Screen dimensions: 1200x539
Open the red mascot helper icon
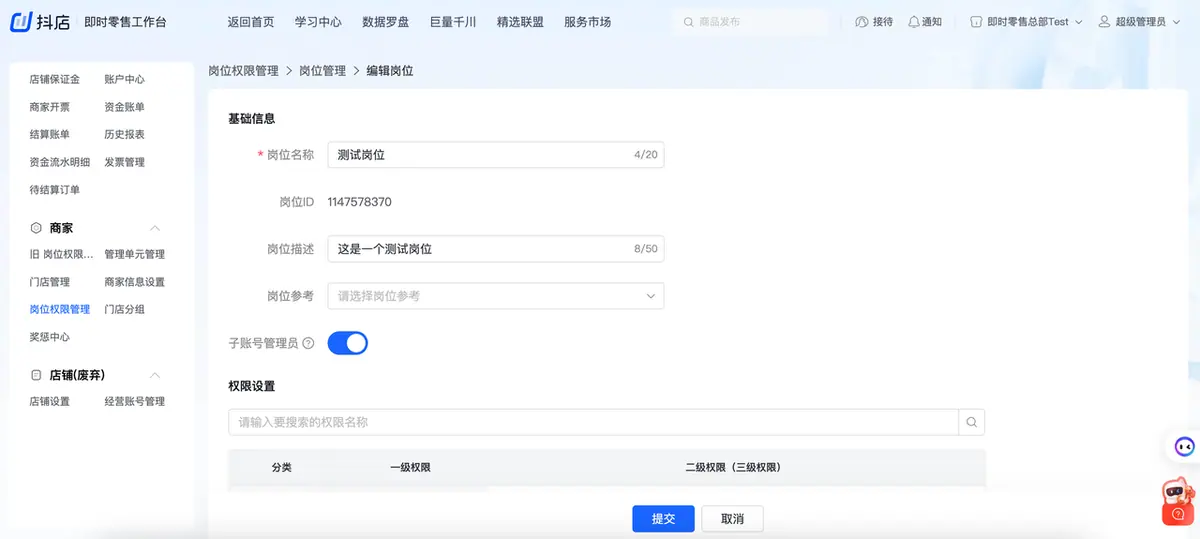pos(1177,503)
